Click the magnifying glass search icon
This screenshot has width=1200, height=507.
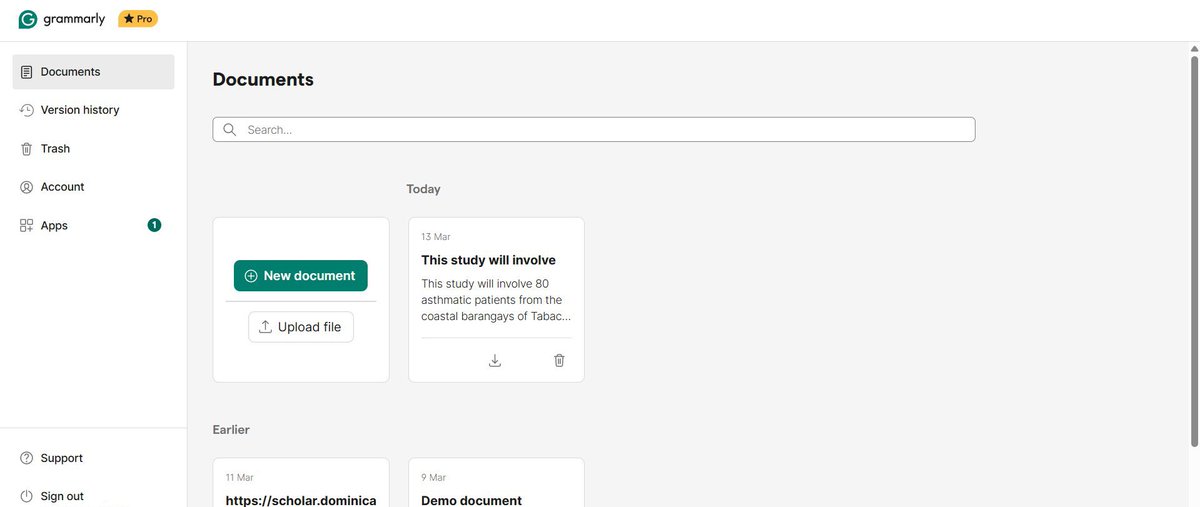tap(230, 130)
